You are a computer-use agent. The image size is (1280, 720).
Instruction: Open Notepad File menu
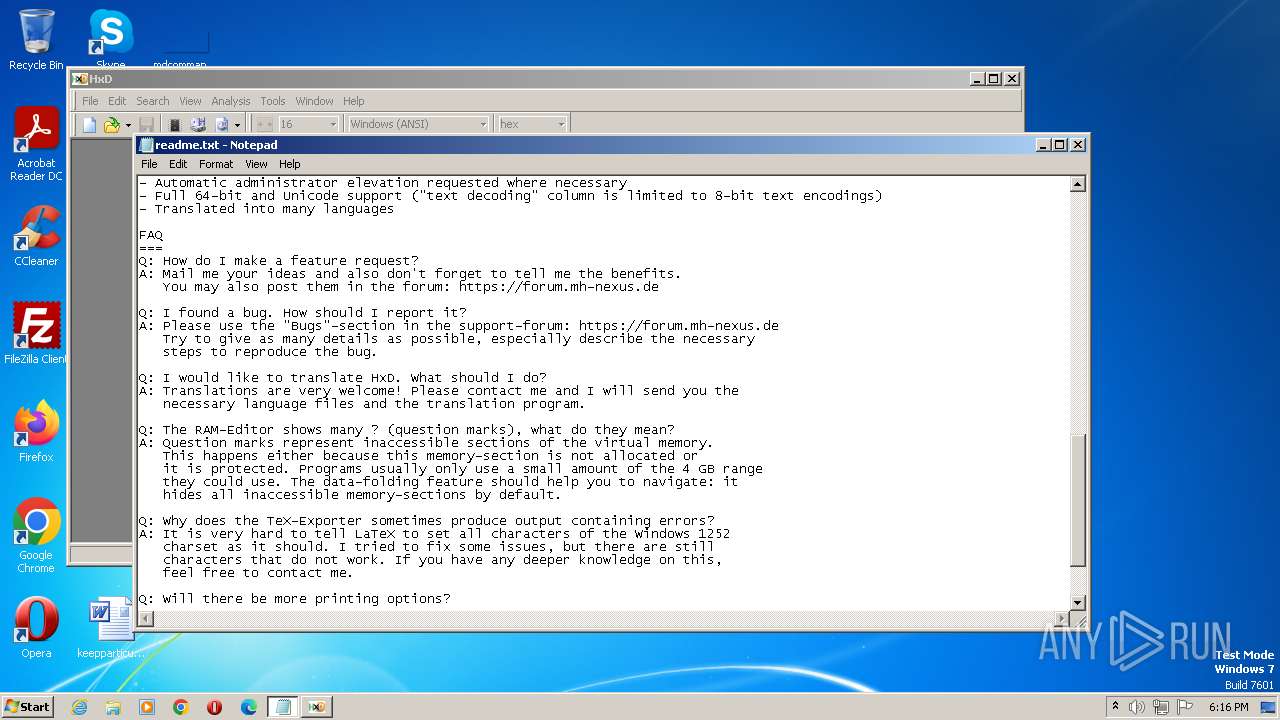[x=149, y=164]
